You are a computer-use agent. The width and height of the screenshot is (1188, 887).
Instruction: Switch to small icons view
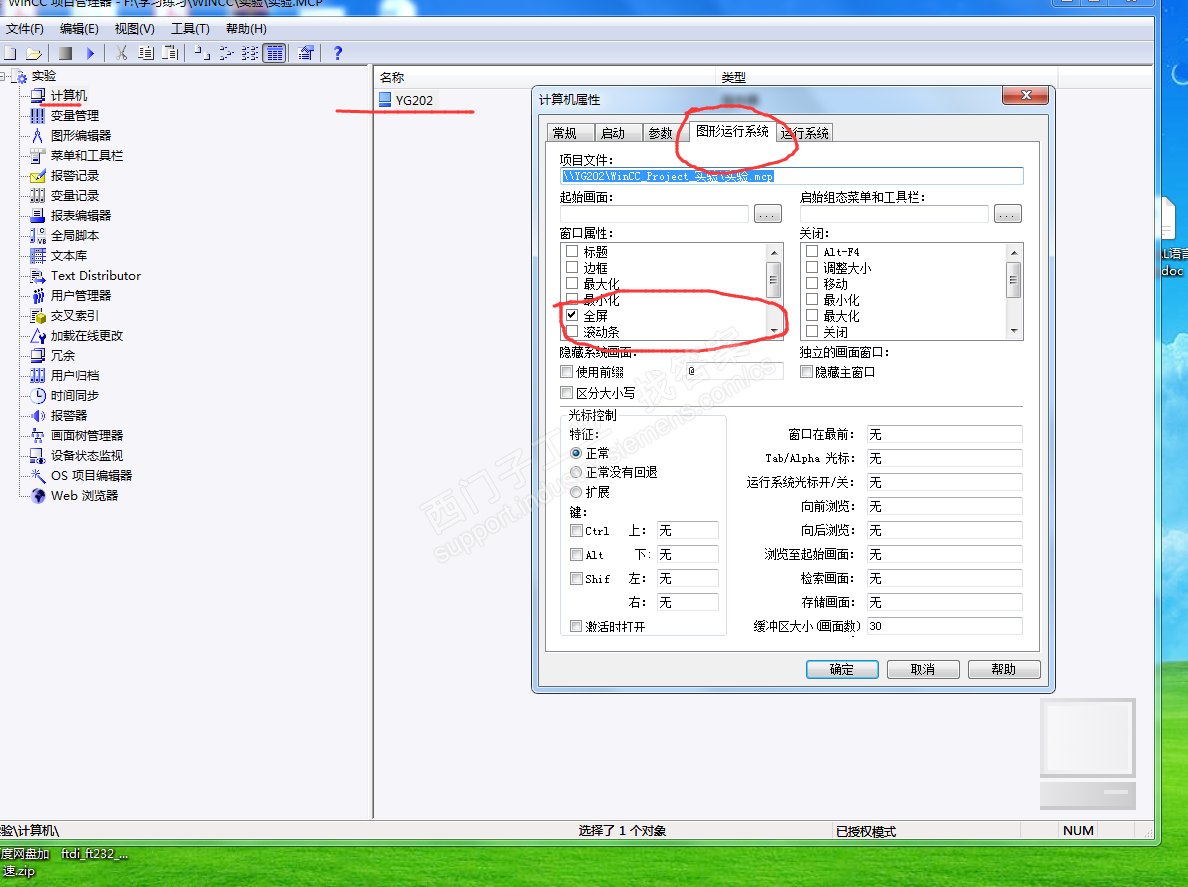point(226,53)
